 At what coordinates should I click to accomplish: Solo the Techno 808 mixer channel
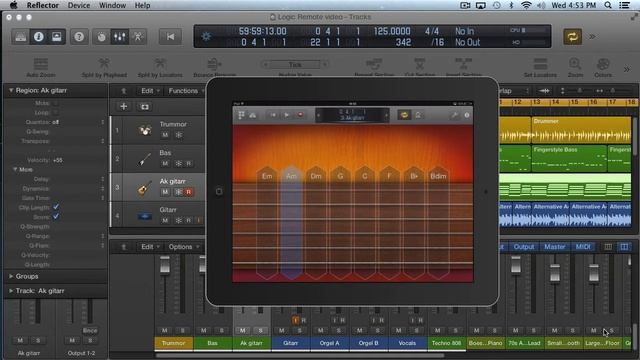point(456,331)
